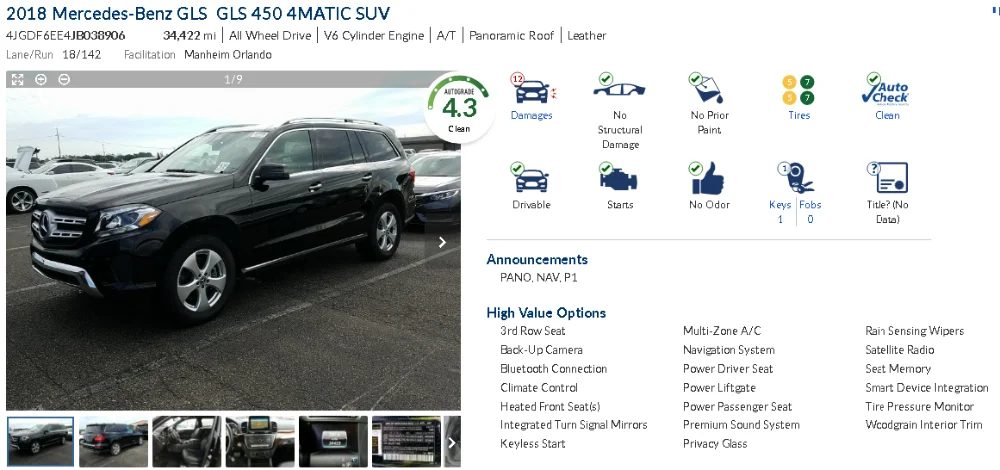Zoom out on the vehicle photo
This screenshot has width=1000, height=470.
point(64,79)
